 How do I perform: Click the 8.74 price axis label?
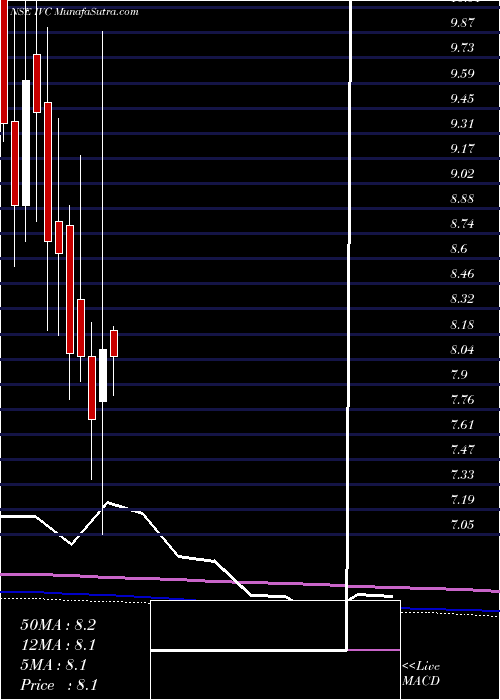pyautogui.click(x=462, y=223)
